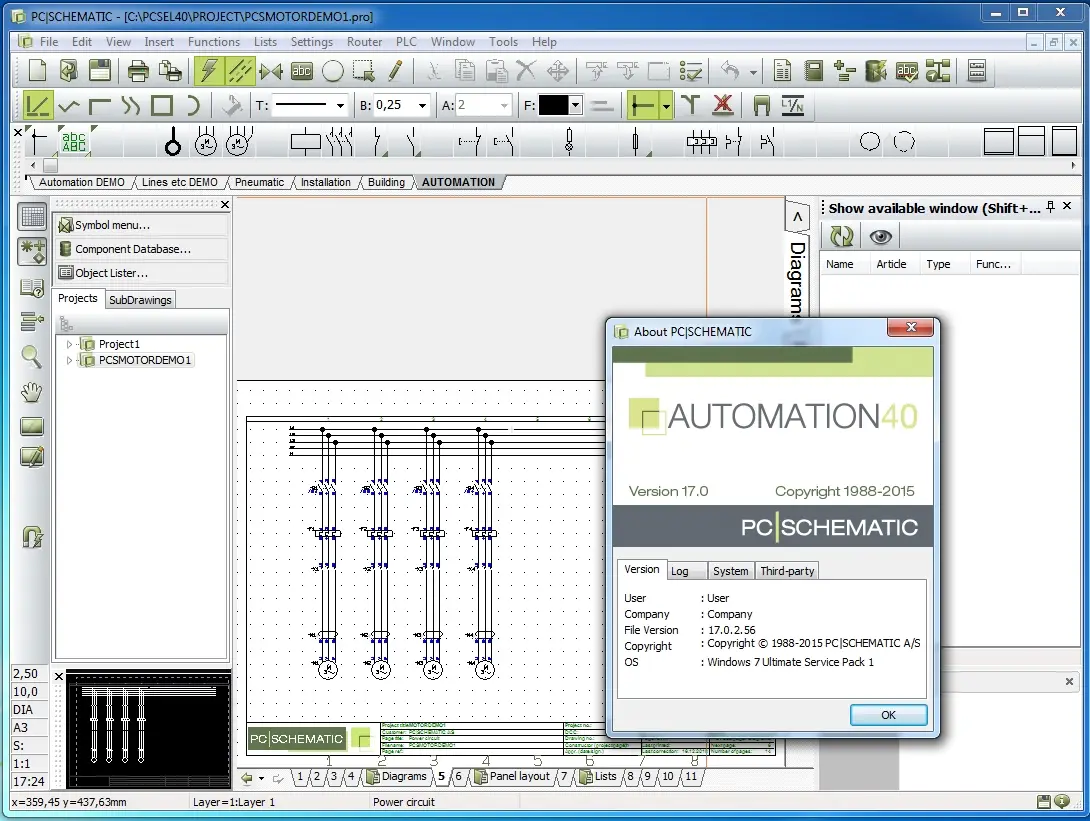Open the System tab in About dialog
This screenshot has width=1090, height=821.
731,571
